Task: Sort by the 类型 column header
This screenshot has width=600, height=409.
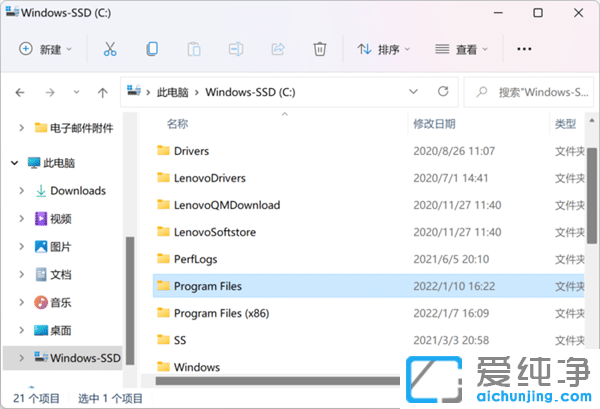Action: 566,124
